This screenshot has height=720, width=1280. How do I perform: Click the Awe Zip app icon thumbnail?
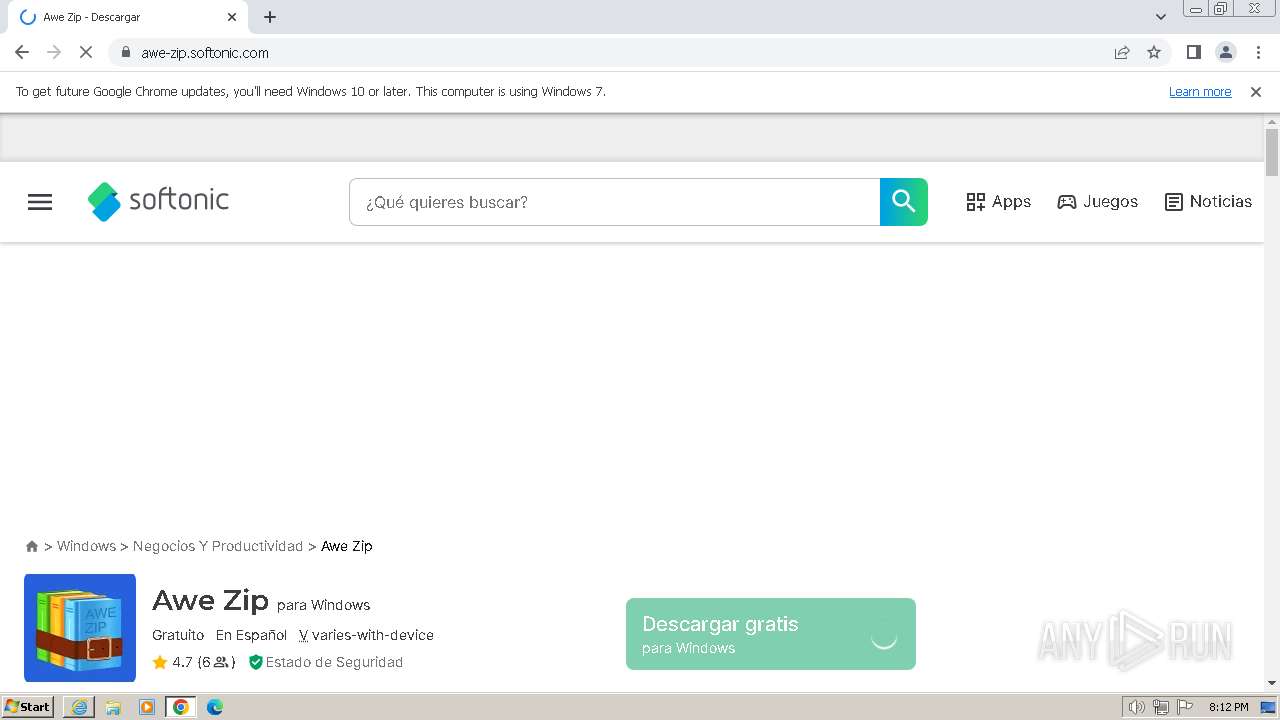tap(80, 628)
